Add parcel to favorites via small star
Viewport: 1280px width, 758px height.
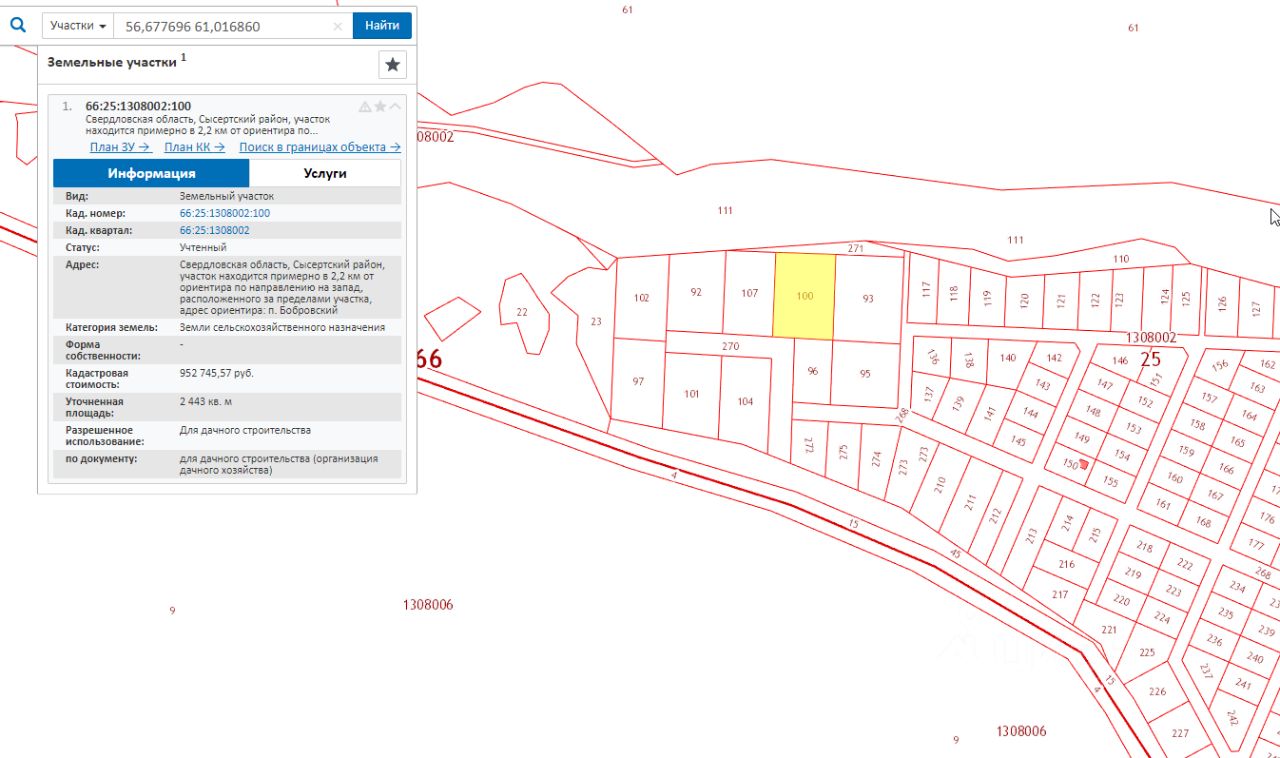coord(380,106)
